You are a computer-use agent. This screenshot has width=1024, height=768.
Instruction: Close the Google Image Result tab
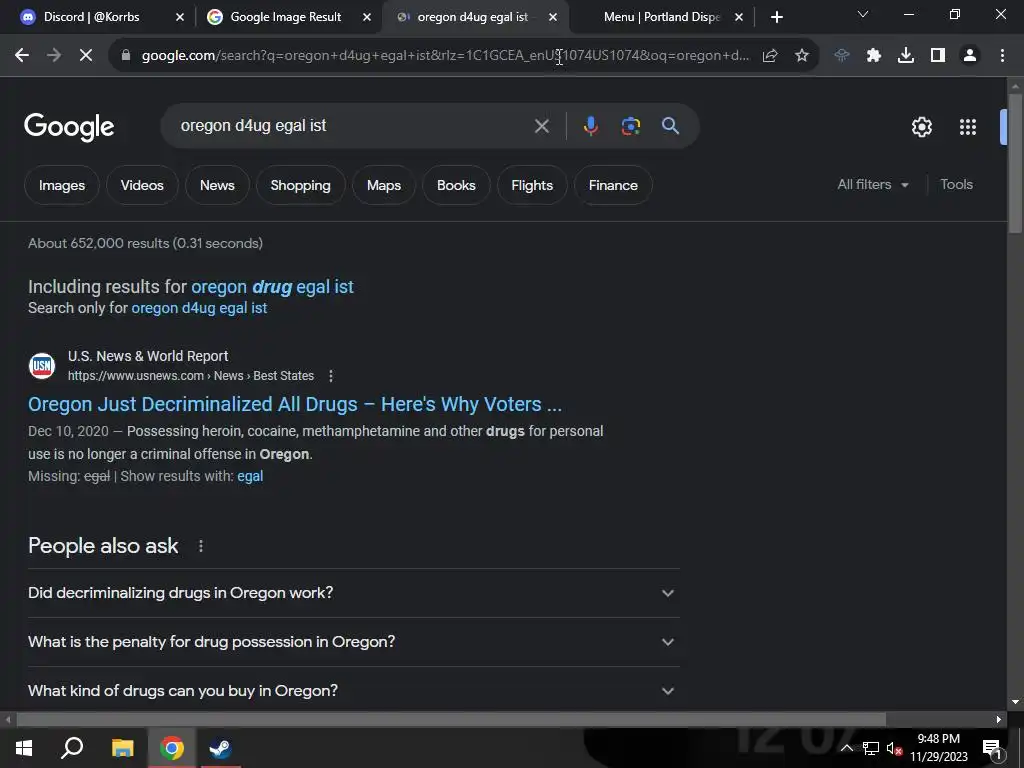367,18
